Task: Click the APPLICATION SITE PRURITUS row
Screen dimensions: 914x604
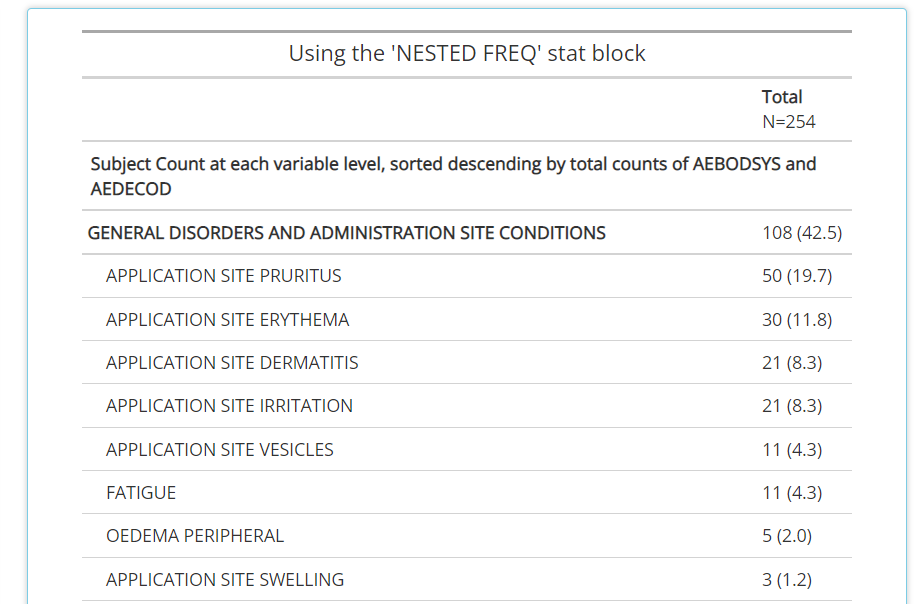Action: click(466, 276)
